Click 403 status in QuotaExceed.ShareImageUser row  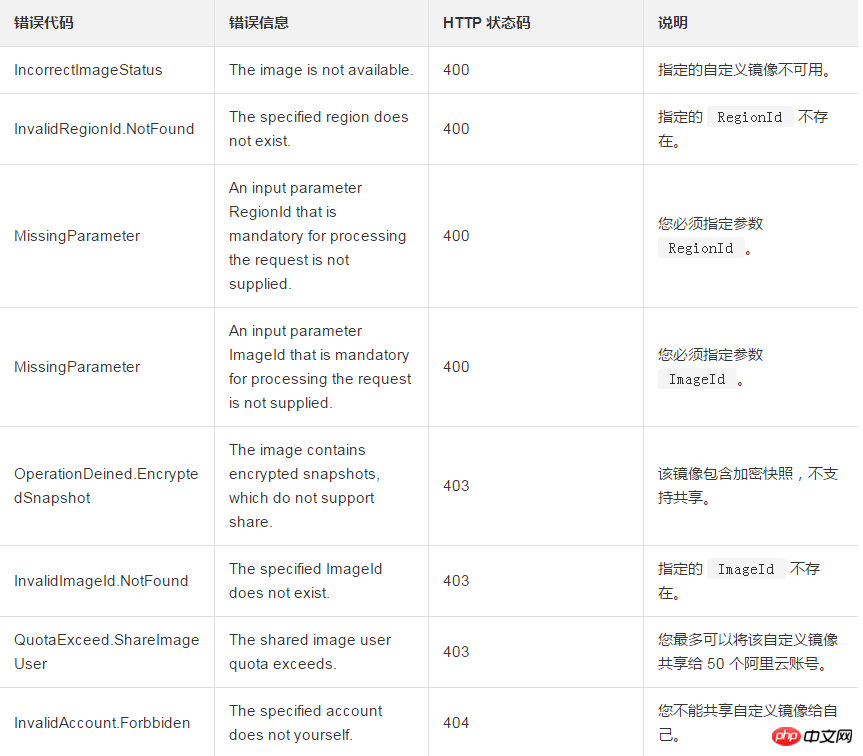[456, 652]
